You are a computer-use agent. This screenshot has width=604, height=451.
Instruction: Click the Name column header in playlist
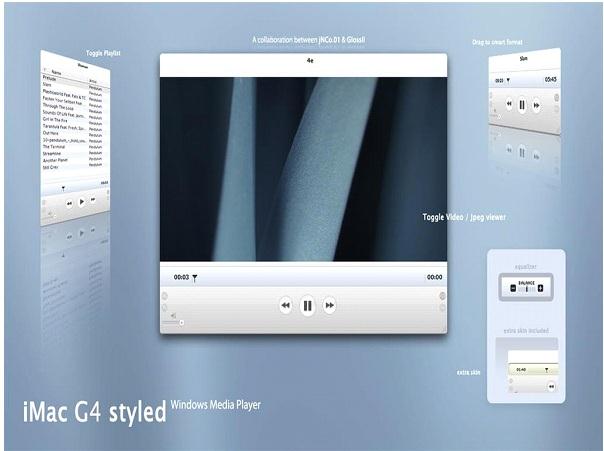(x=56, y=72)
